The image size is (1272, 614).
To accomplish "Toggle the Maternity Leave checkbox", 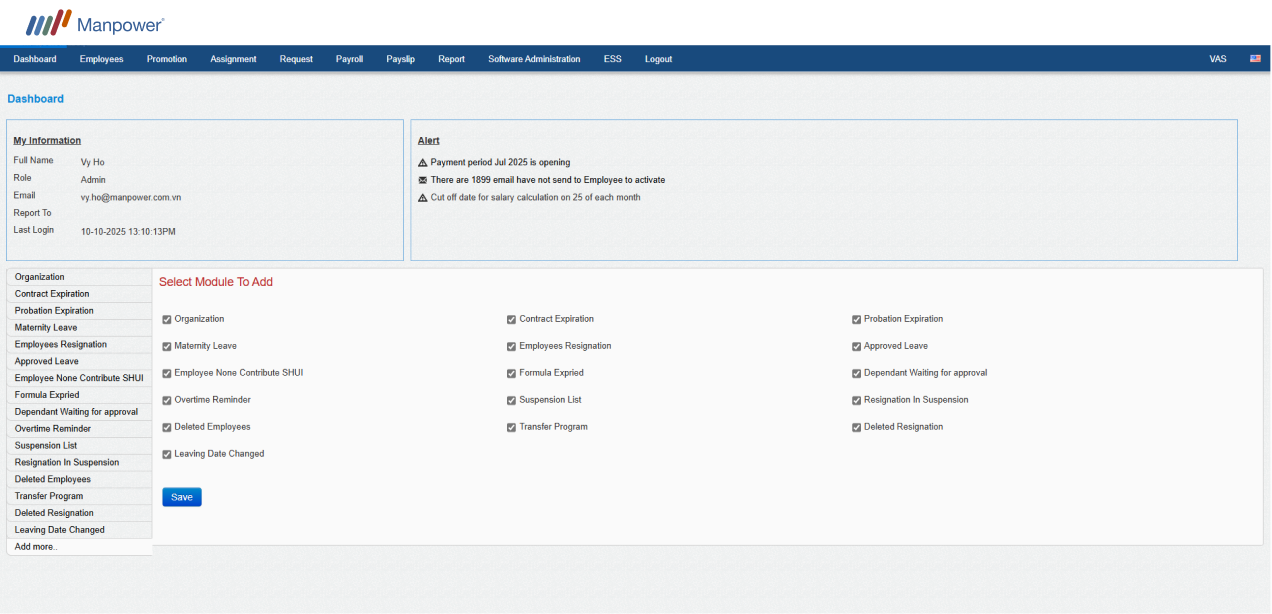I will [167, 347].
